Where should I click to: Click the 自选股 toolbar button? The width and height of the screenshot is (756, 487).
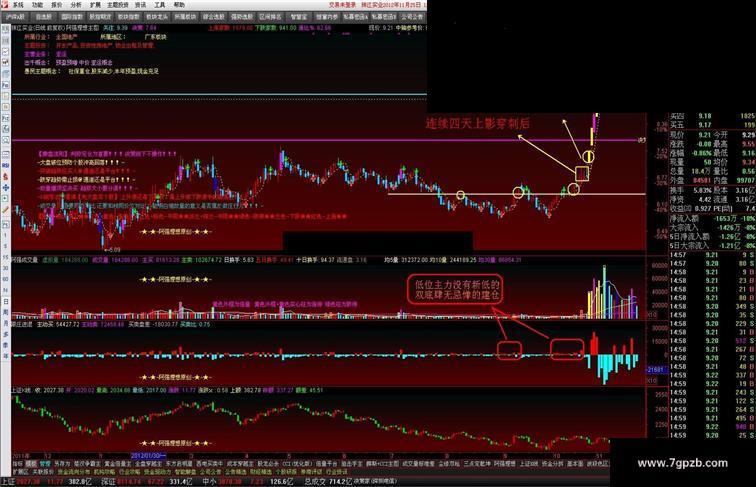point(43,17)
